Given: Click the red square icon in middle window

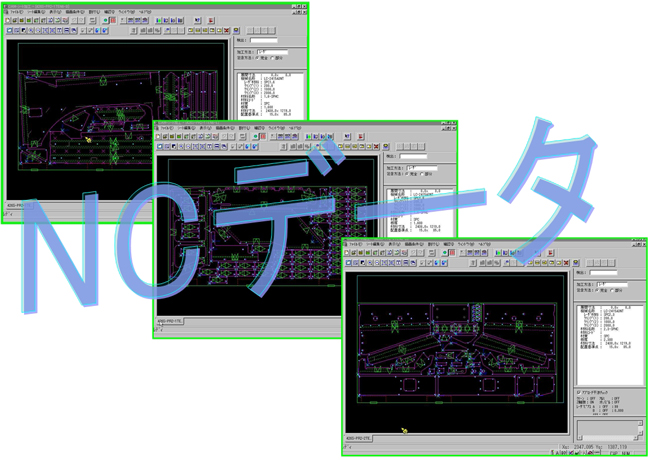Looking at the screenshot, I should tap(263, 136).
